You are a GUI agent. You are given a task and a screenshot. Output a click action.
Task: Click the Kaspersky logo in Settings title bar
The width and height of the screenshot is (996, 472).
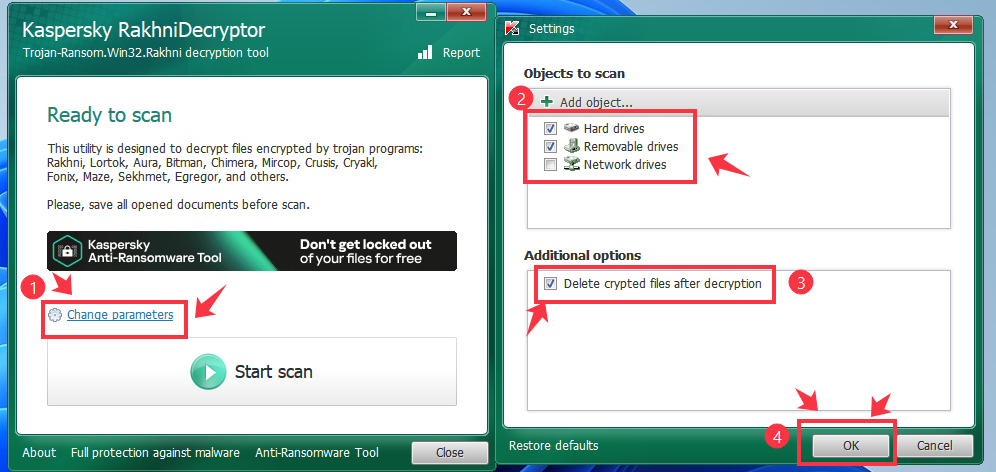(512, 29)
